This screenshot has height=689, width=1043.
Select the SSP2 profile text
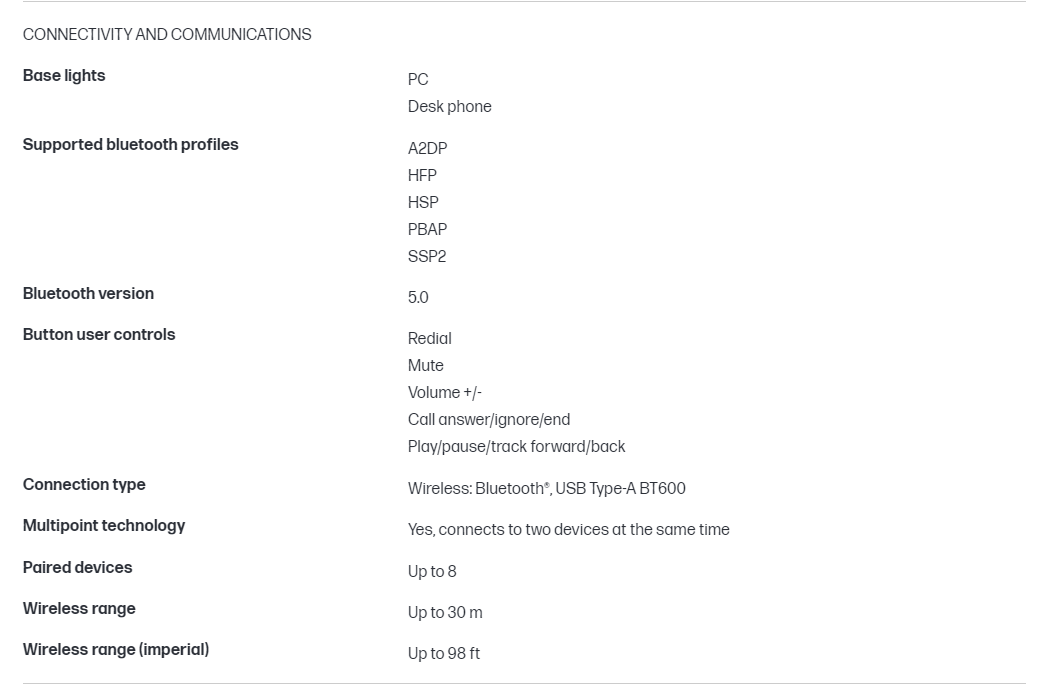[427, 257]
